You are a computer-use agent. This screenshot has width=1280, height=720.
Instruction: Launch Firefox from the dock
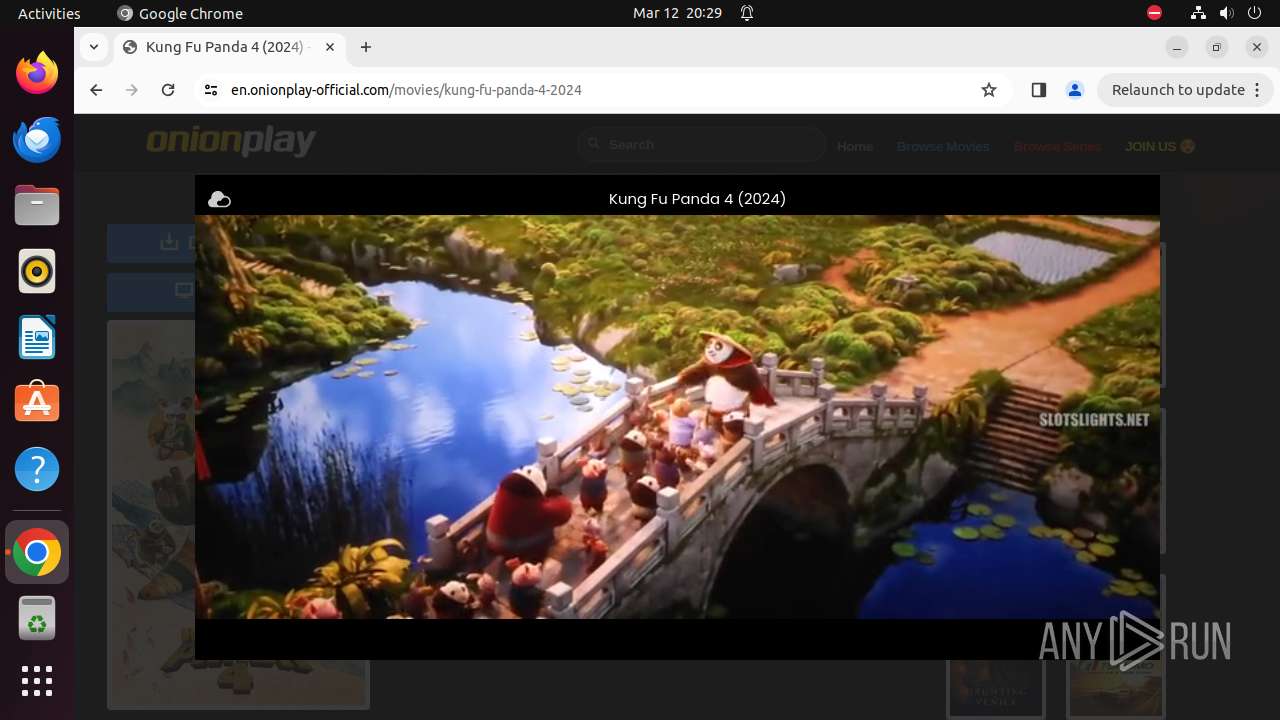pyautogui.click(x=37, y=73)
